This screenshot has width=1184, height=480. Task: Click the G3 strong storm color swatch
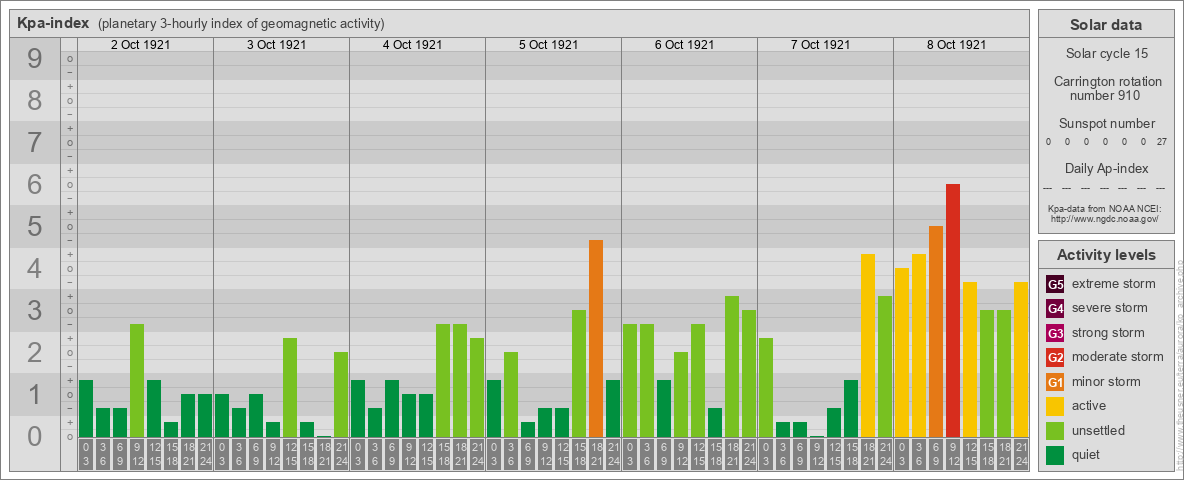(x=1055, y=333)
